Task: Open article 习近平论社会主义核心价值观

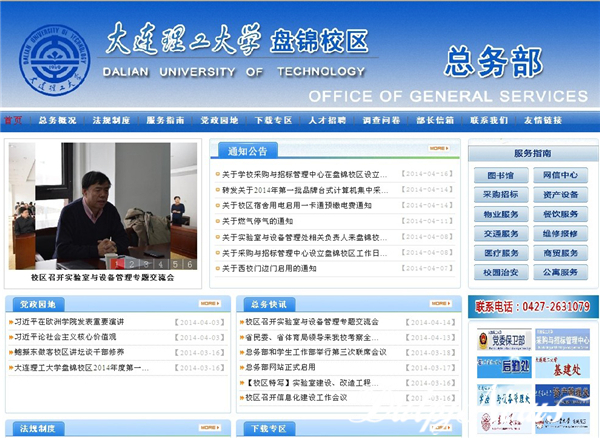Action: 65,337
